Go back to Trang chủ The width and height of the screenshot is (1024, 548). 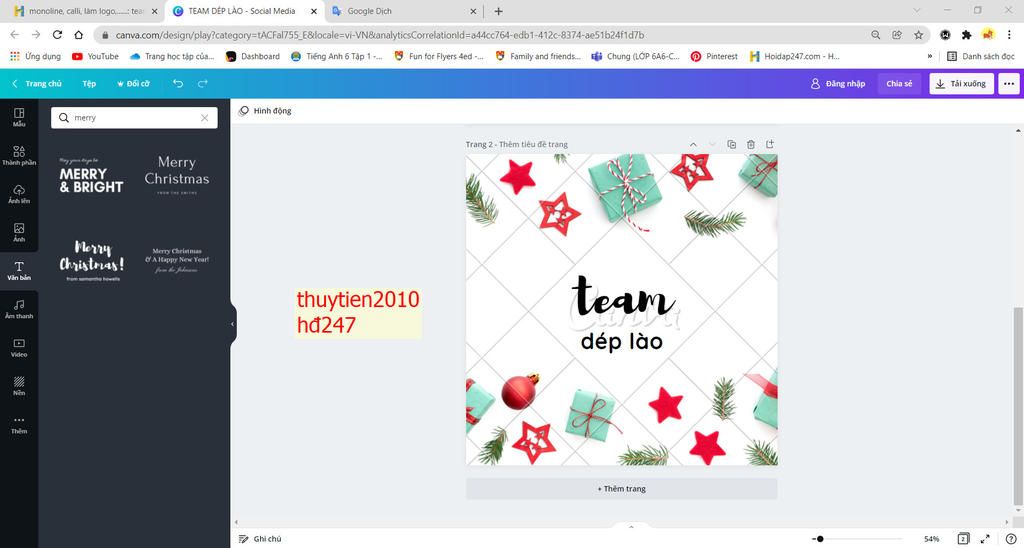(37, 84)
